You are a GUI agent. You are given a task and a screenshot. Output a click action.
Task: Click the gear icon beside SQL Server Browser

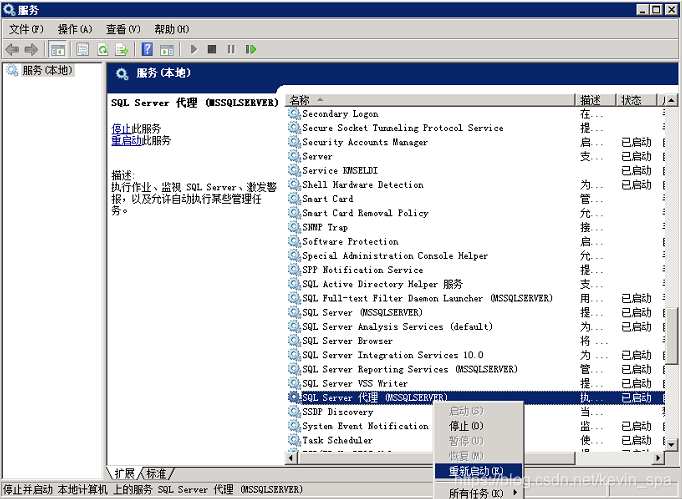click(x=294, y=341)
